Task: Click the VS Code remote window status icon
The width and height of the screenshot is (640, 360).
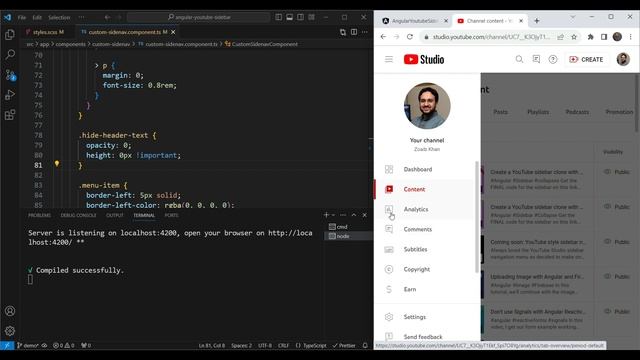Action: [x=7, y=345]
